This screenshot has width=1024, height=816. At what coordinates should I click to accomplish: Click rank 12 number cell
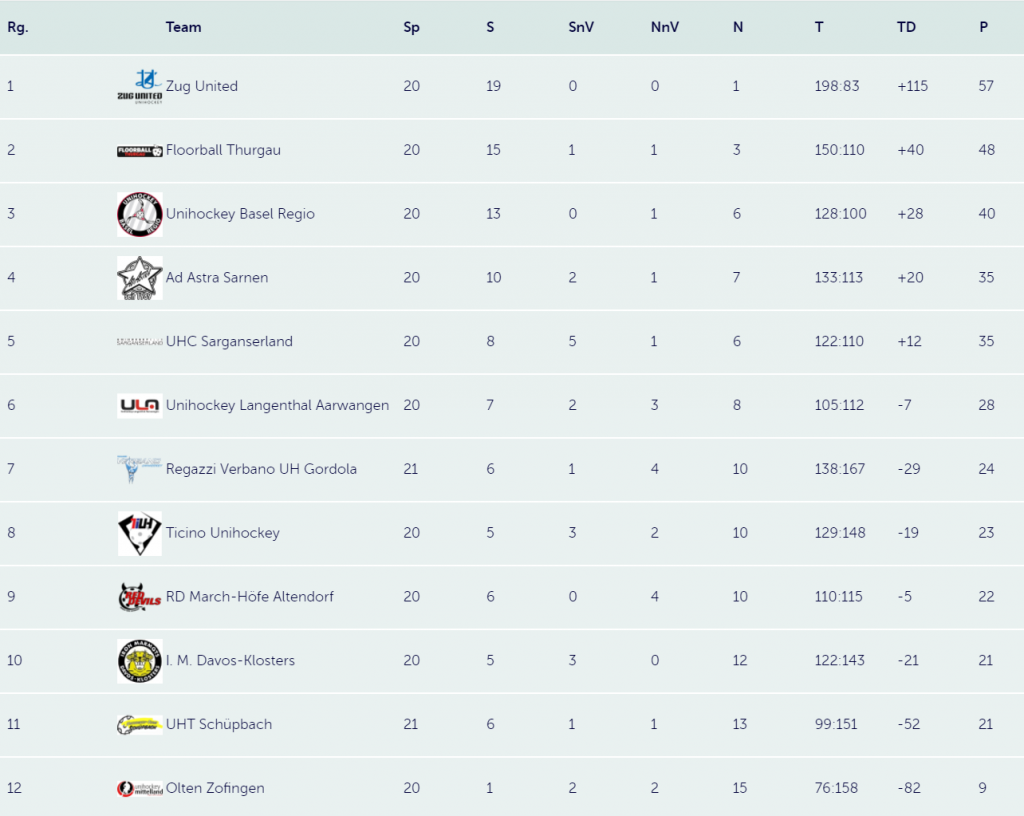click(14, 789)
